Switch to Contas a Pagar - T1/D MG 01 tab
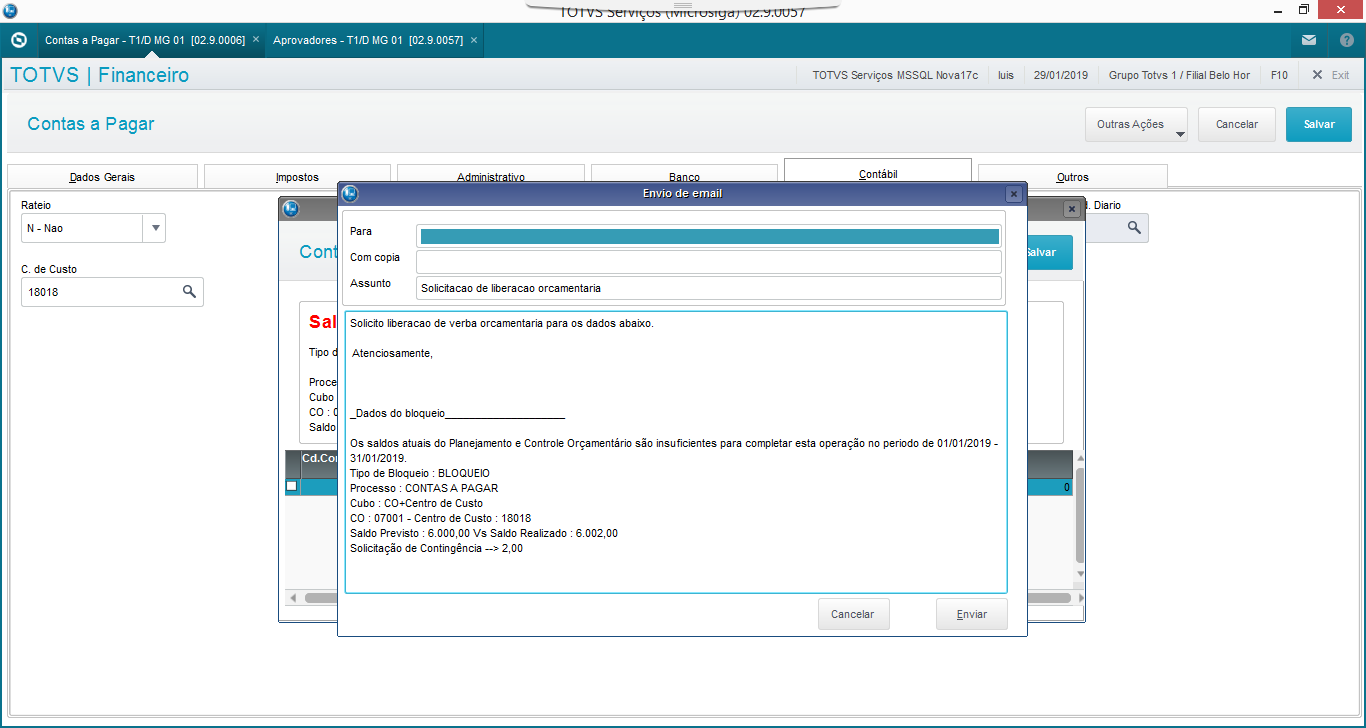 coord(145,40)
